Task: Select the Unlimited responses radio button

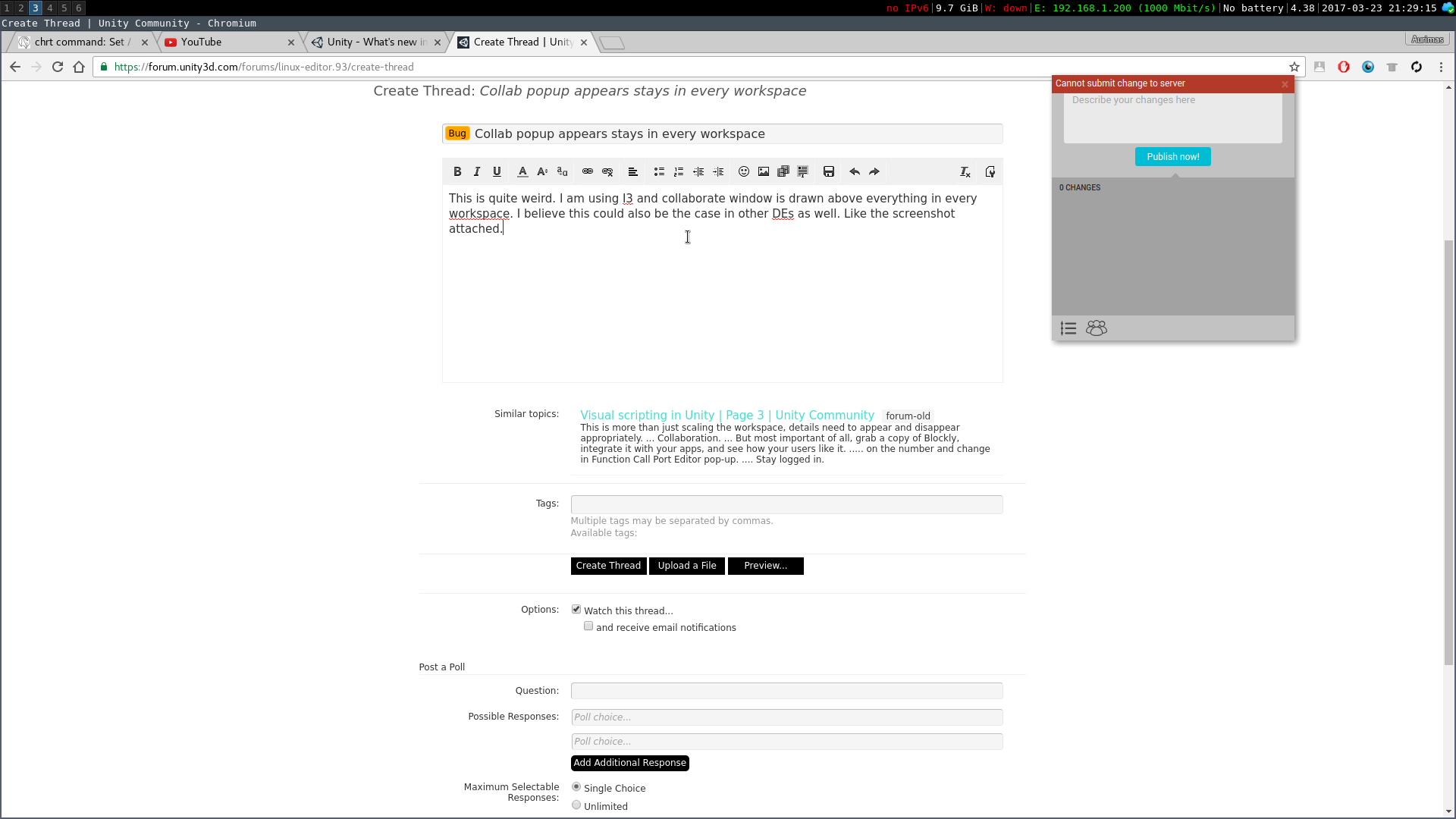Action: click(x=576, y=805)
